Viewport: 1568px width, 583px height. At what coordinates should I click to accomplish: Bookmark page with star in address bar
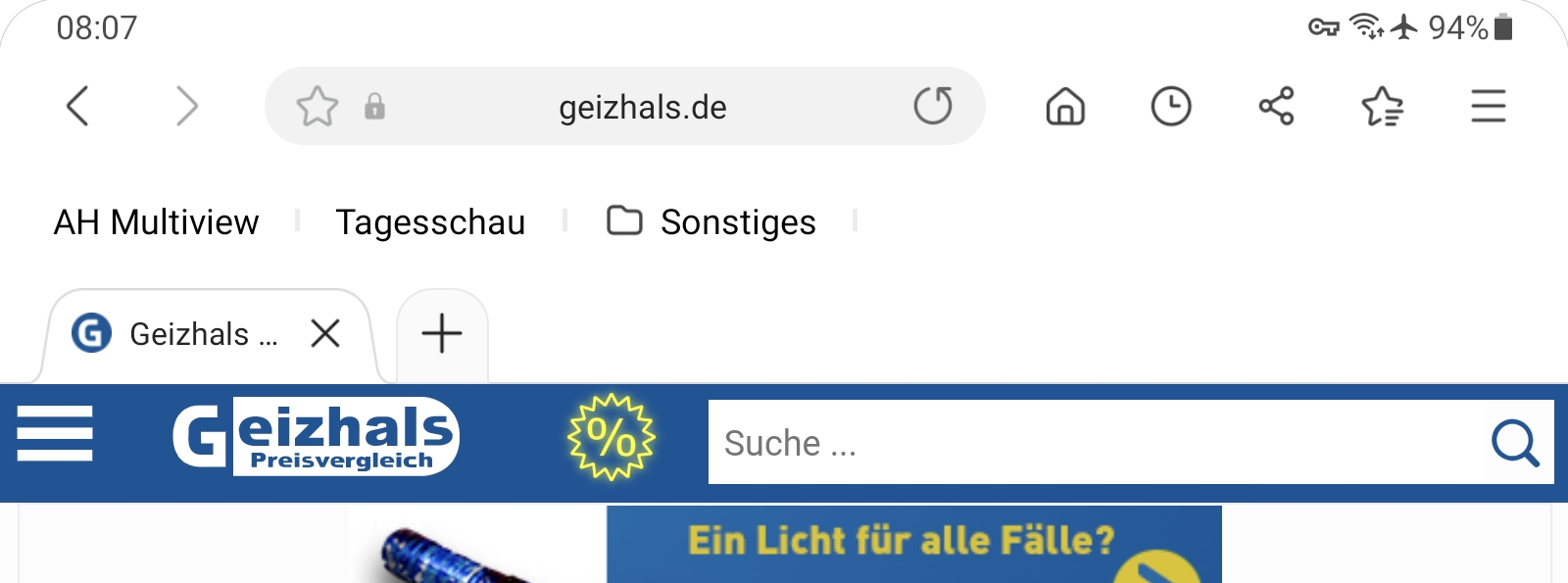click(x=318, y=106)
